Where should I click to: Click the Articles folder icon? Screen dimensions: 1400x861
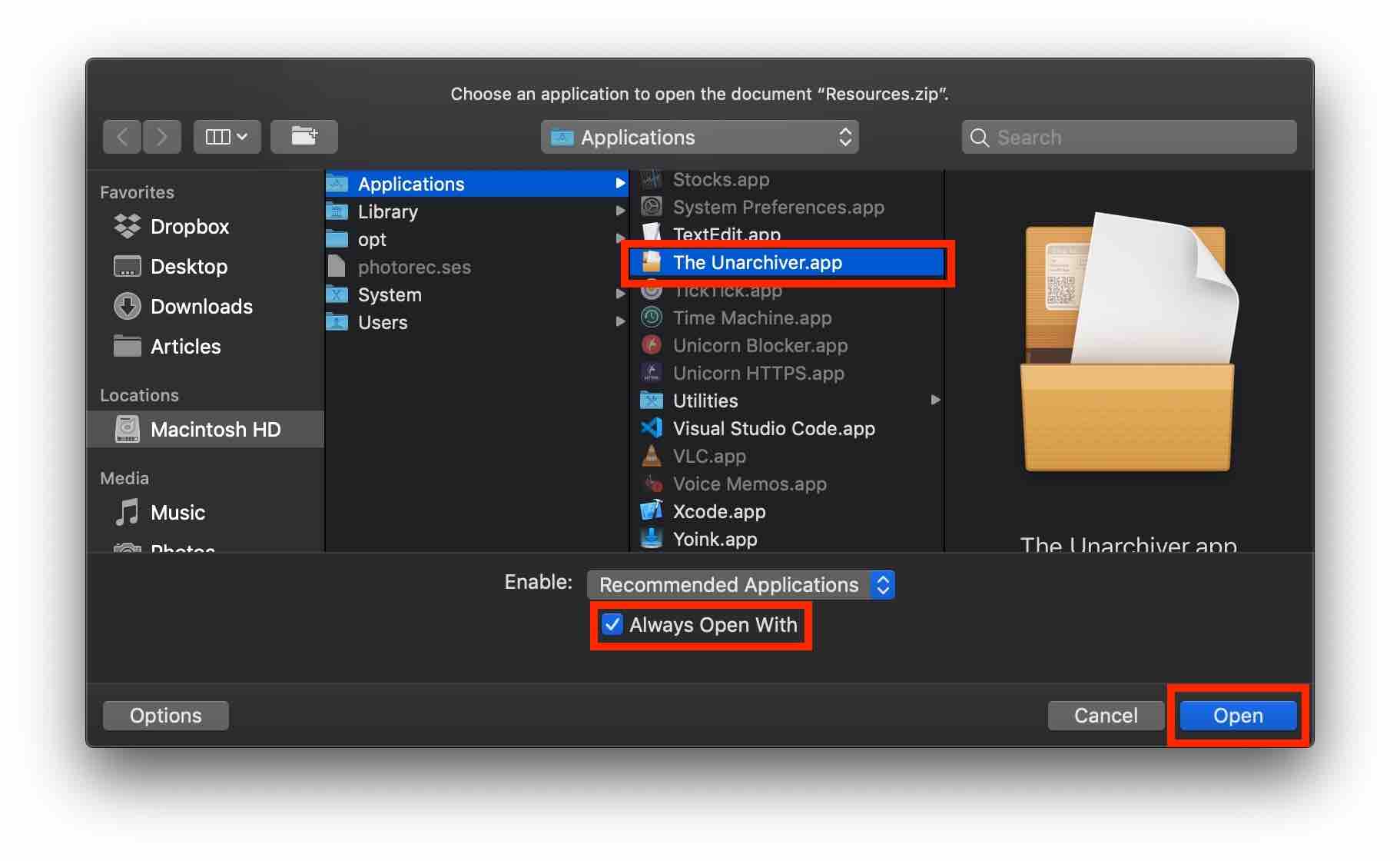[x=128, y=346]
